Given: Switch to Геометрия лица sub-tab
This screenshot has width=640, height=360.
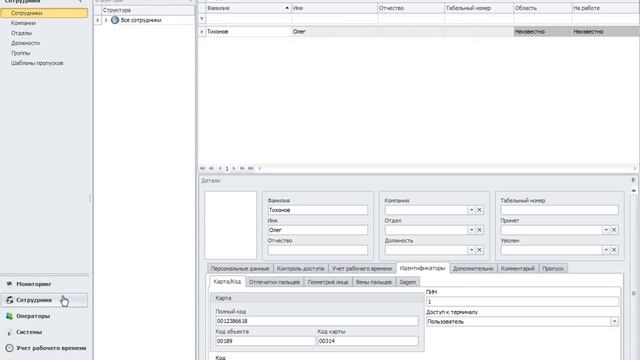Looking at the screenshot, I should [328, 282].
